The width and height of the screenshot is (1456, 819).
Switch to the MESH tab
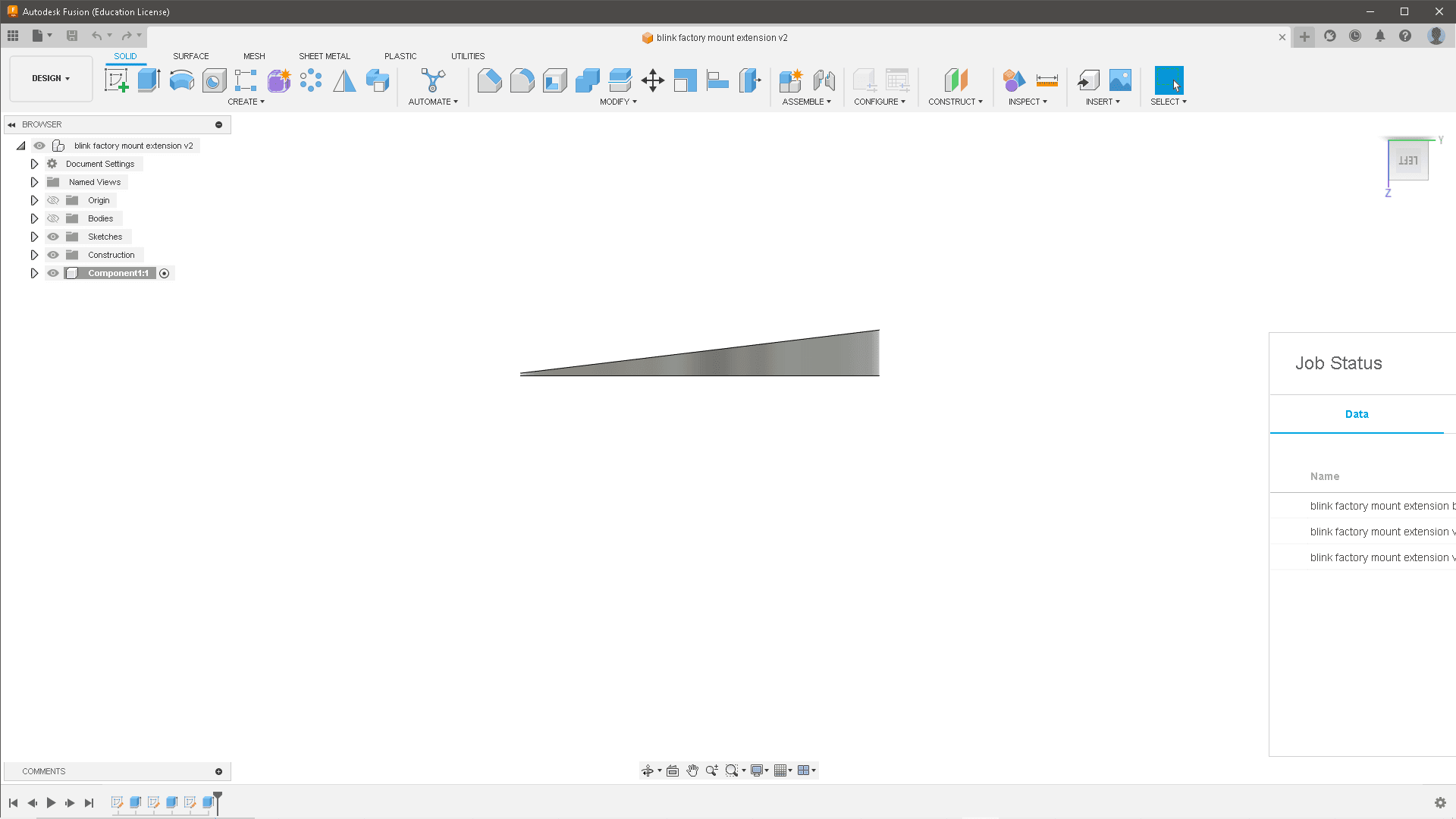254,56
